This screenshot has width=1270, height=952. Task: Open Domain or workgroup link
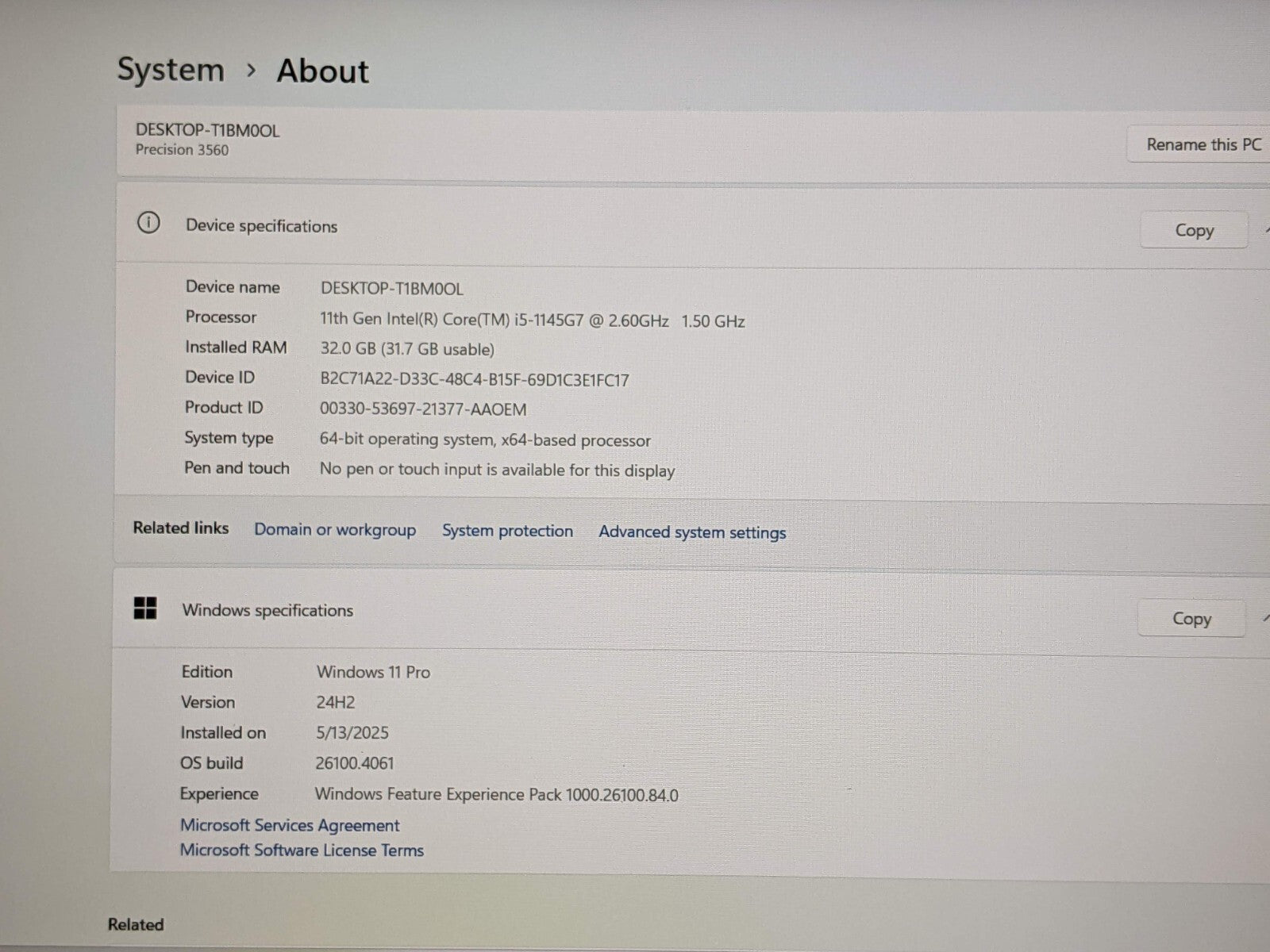point(334,530)
